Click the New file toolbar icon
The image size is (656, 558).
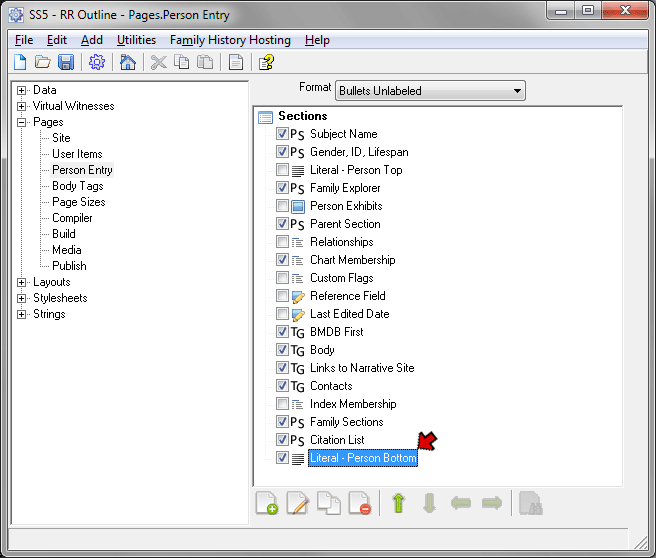[20, 62]
